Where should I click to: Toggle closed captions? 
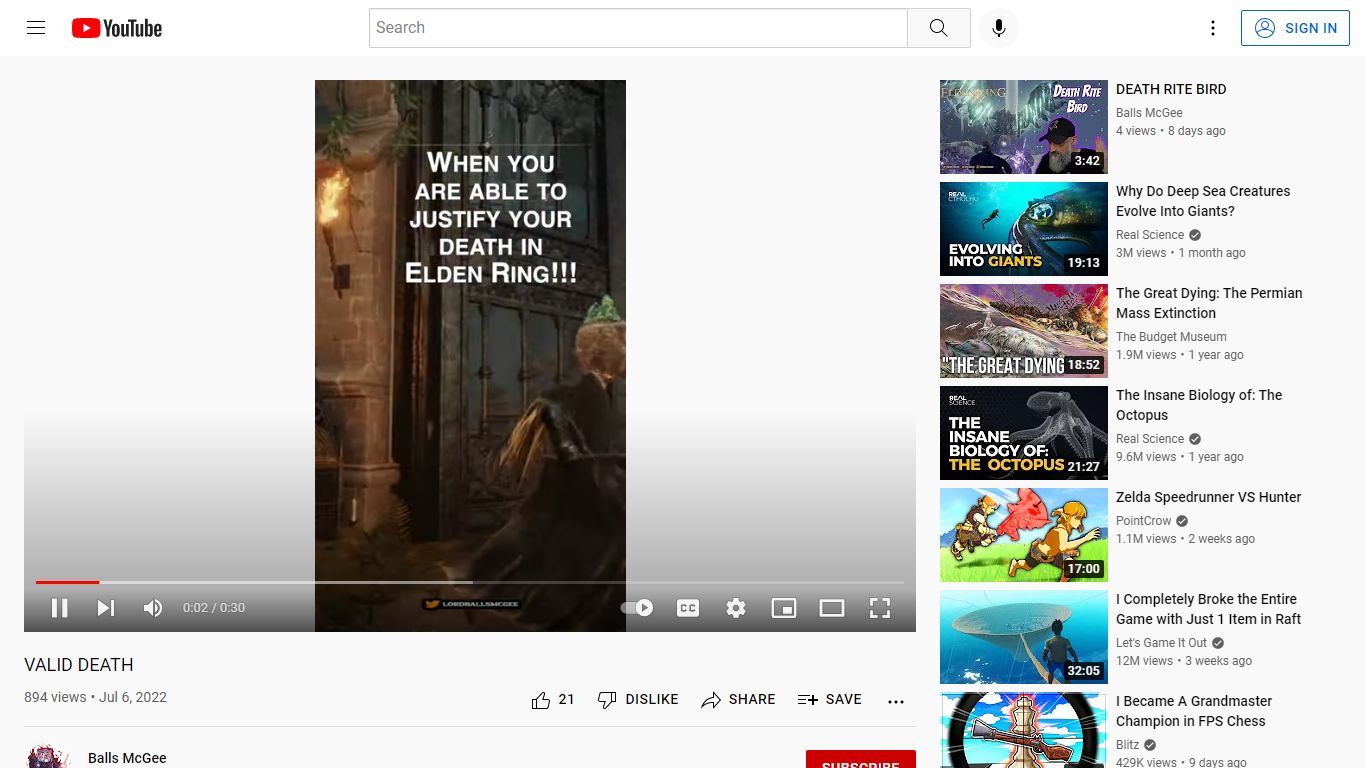(688, 608)
